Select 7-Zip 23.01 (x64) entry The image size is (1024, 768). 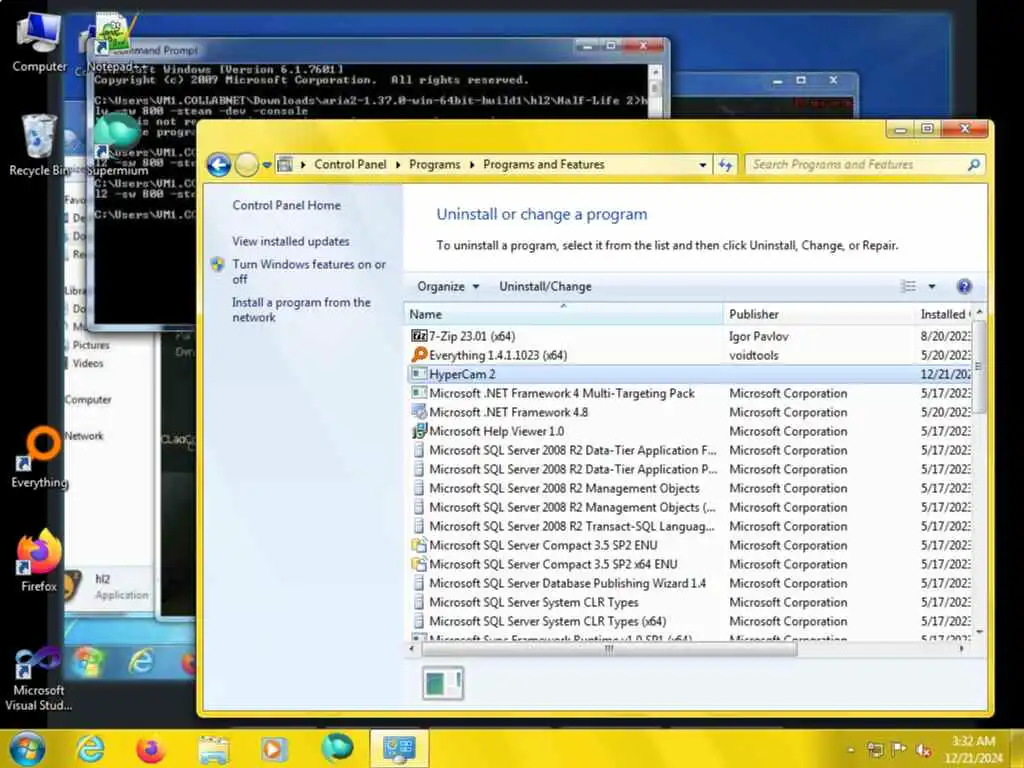click(689, 336)
